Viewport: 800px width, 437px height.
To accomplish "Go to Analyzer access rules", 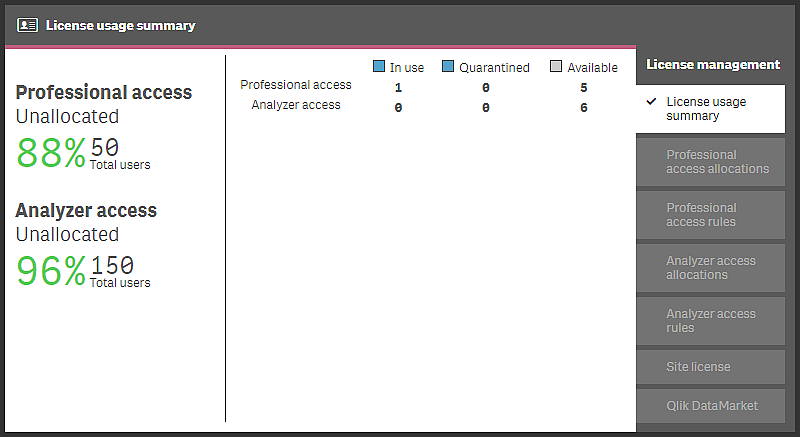I will (x=710, y=321).
